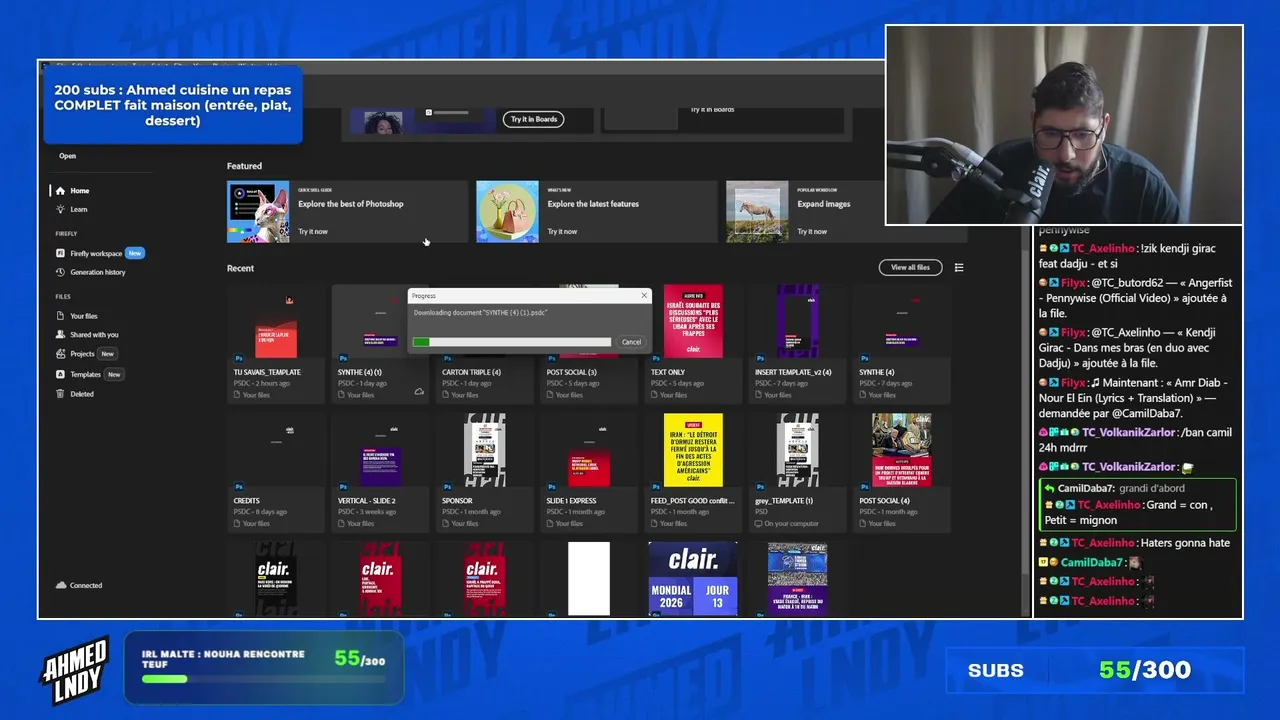This screenshot has height=720, width=1280.
Task: Open the SYNTHE (4) file thumbnail
Action: (x=901, y=321)
